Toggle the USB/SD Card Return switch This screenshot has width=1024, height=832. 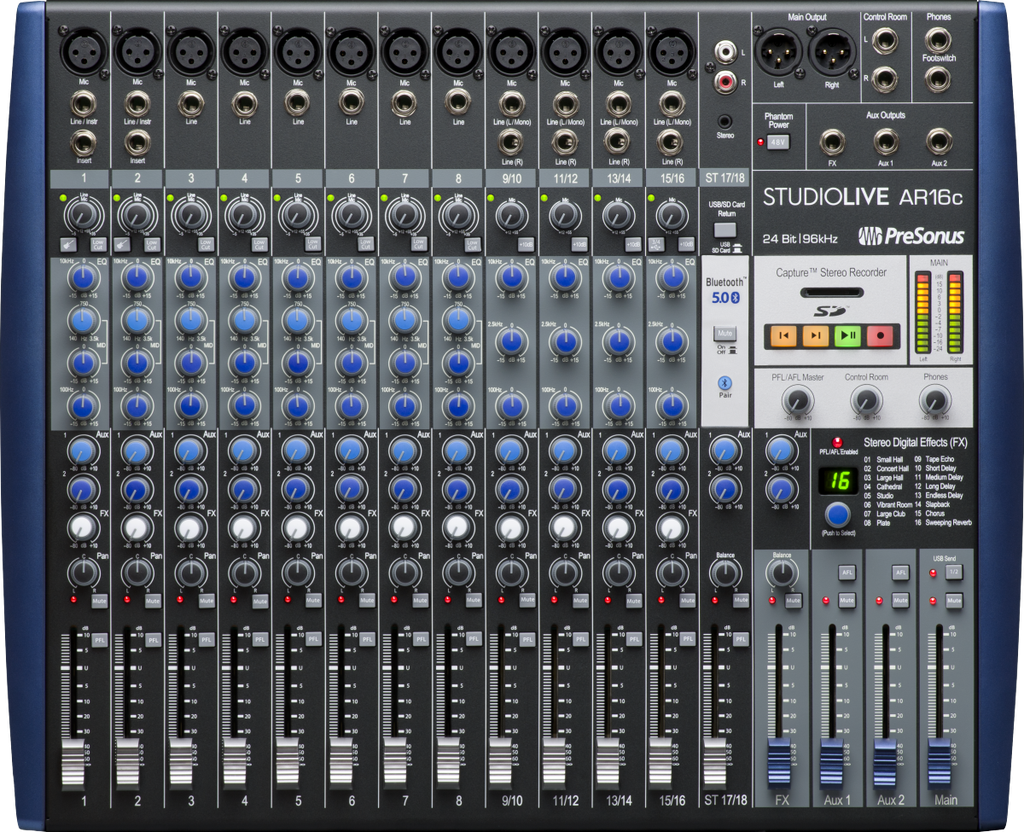726,228
